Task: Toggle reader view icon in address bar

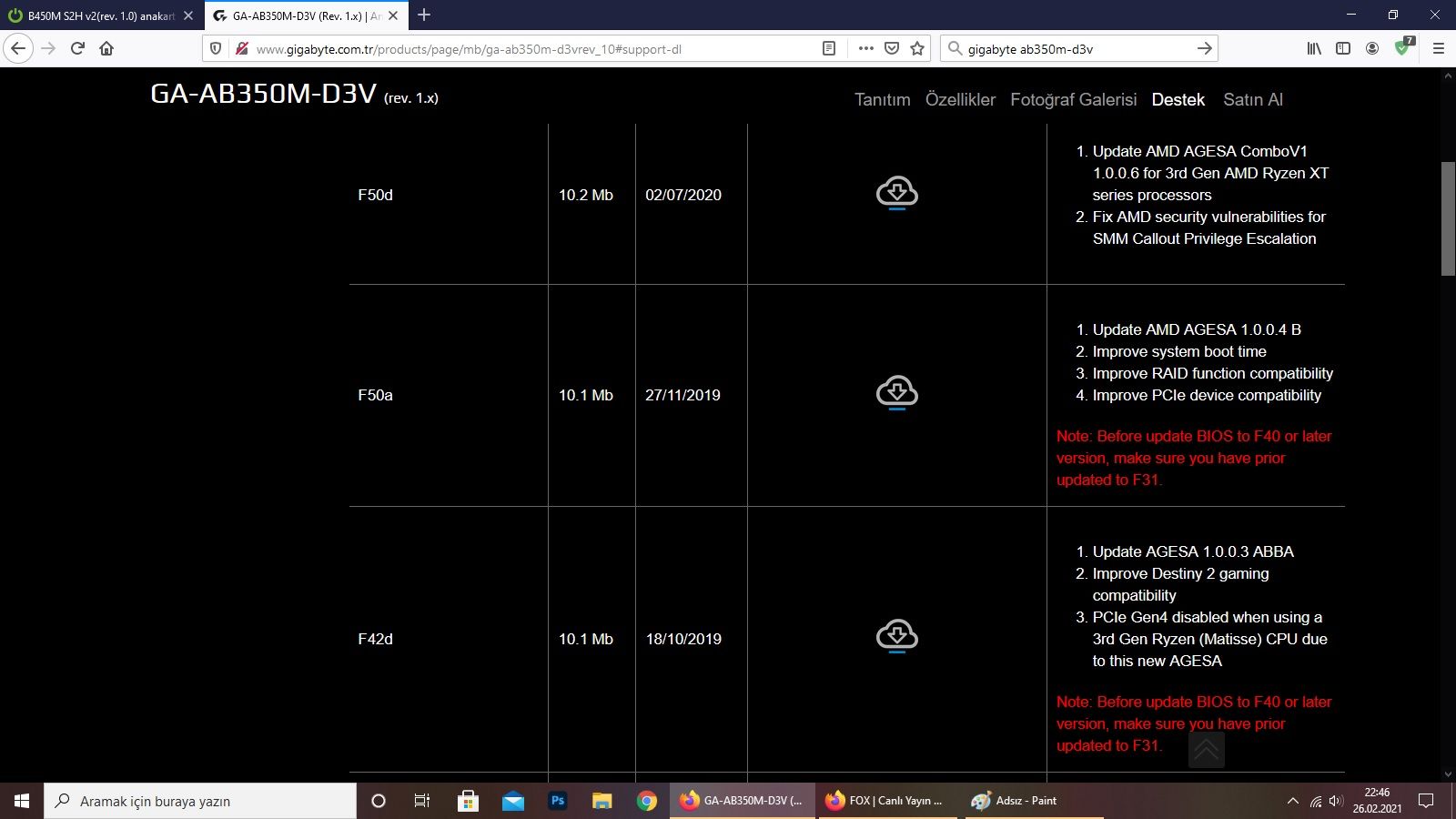Action: coord(829,48)
